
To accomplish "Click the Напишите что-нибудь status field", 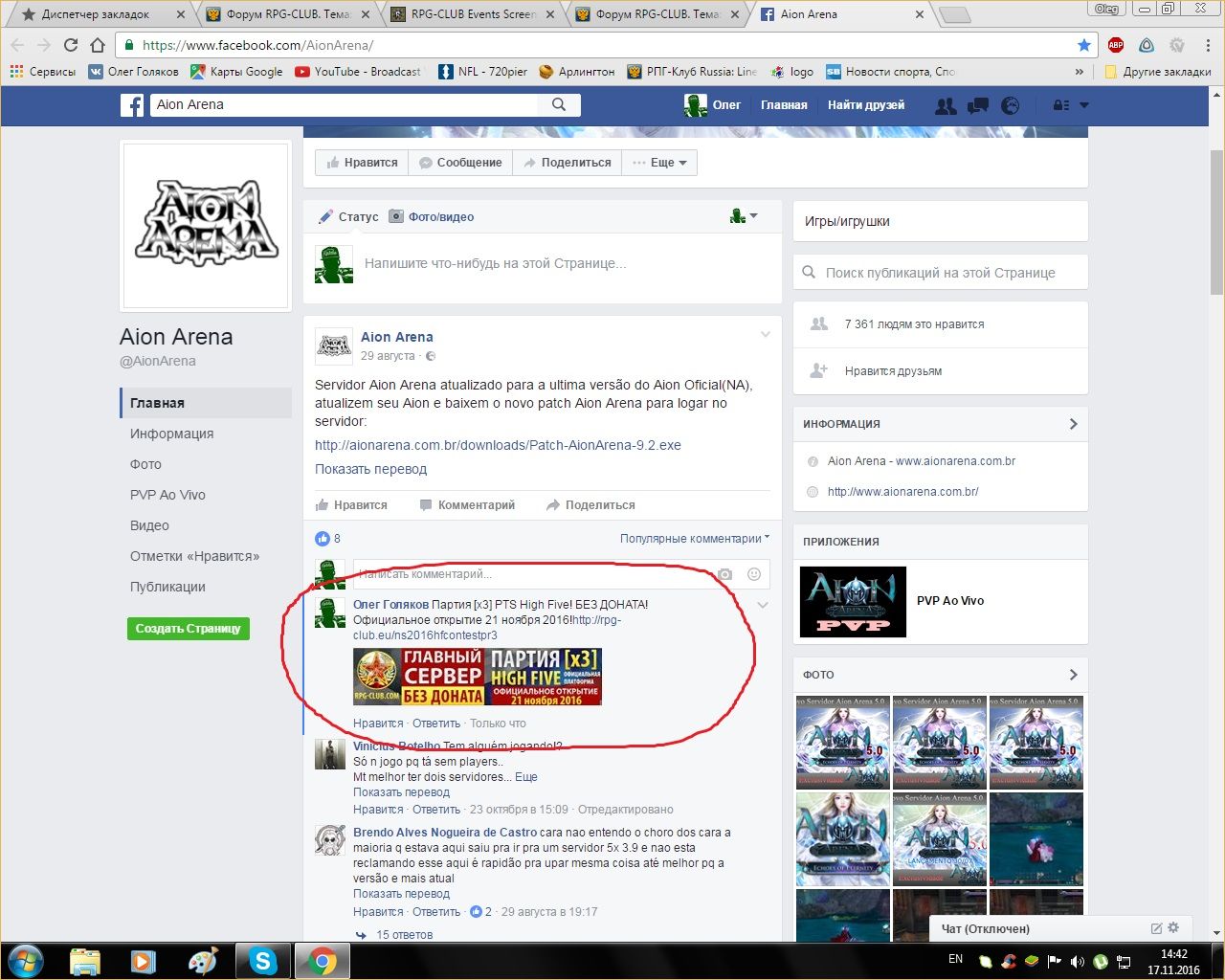I will [495, 263].
